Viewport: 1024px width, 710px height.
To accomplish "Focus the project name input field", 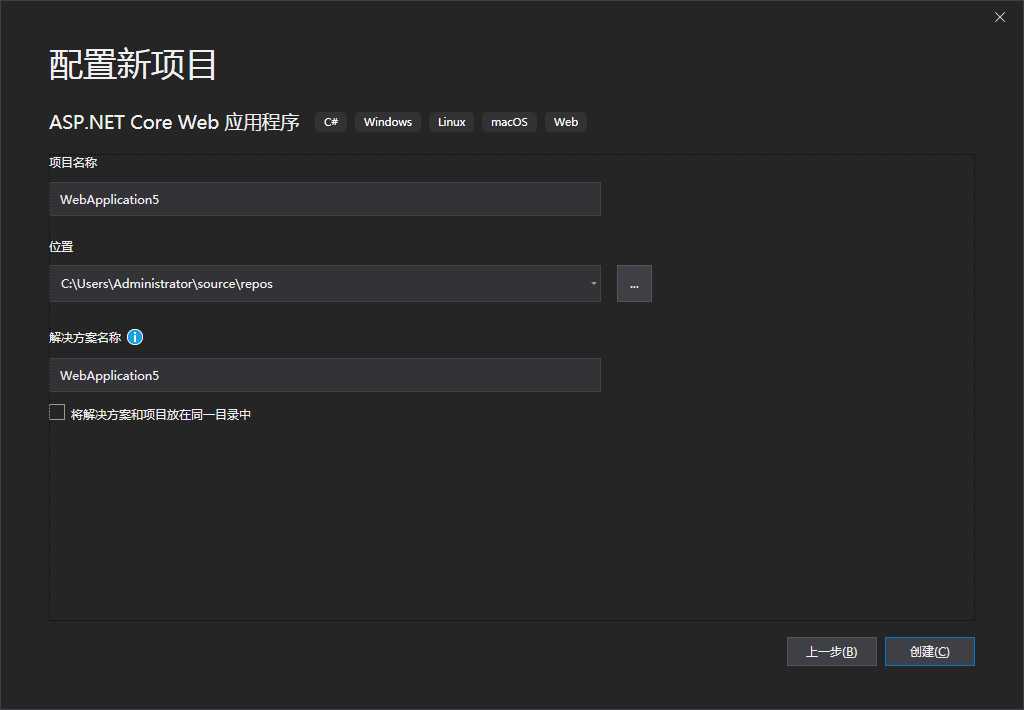I will [325, 199].
